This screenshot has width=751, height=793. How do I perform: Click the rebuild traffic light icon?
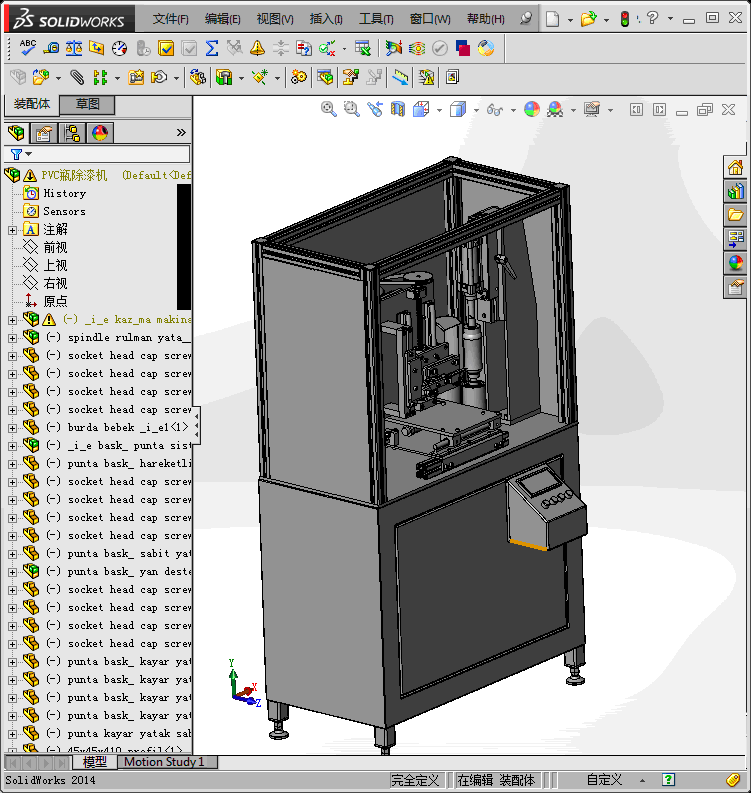pos(625,19)
